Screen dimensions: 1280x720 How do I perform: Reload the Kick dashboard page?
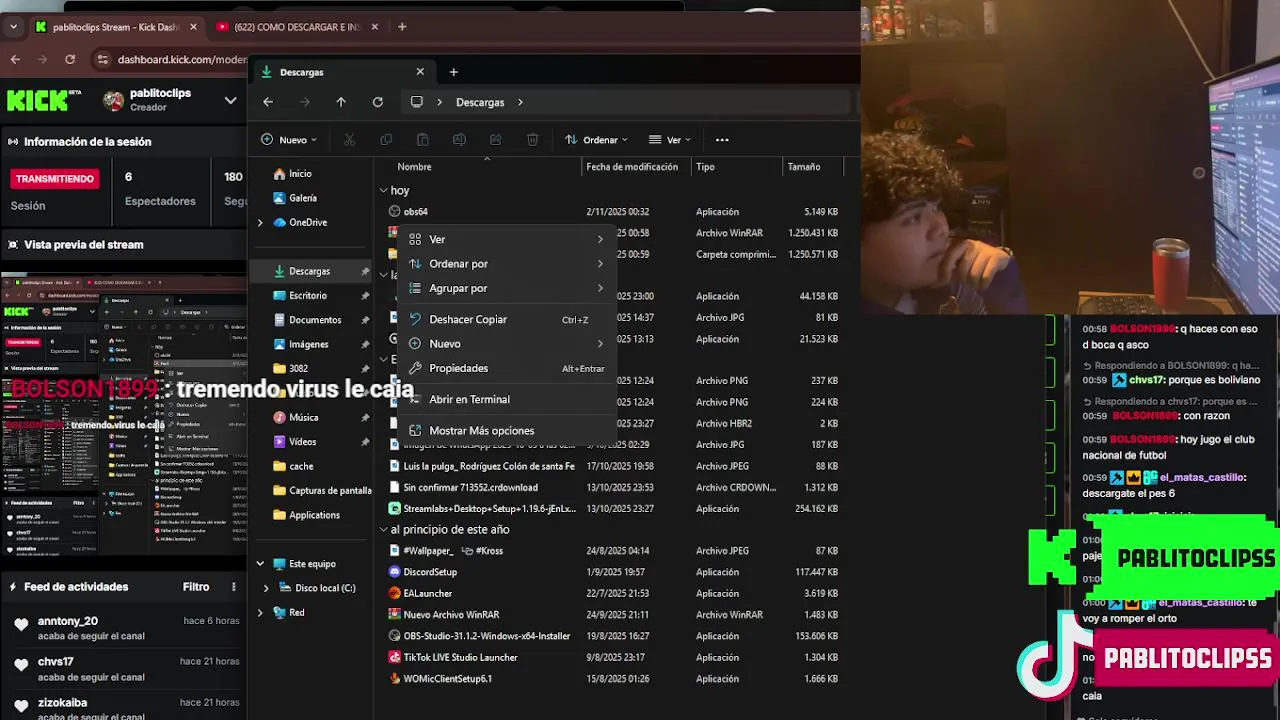point(70,59)
